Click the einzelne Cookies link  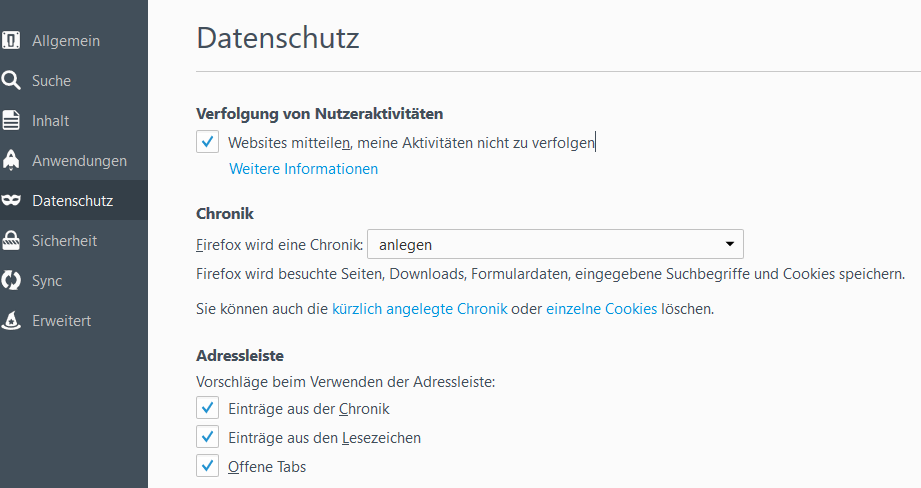(x=601, y=309)
